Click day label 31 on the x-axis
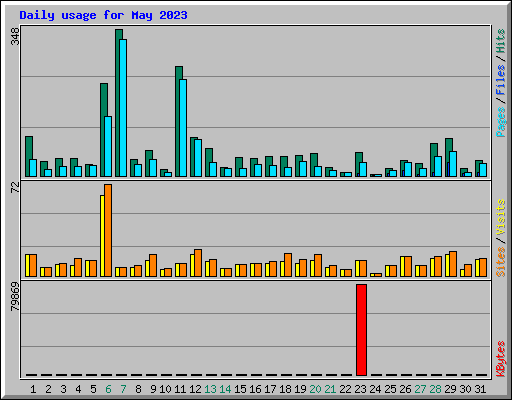This screenshot has width=512, height=400. (480, 389)
